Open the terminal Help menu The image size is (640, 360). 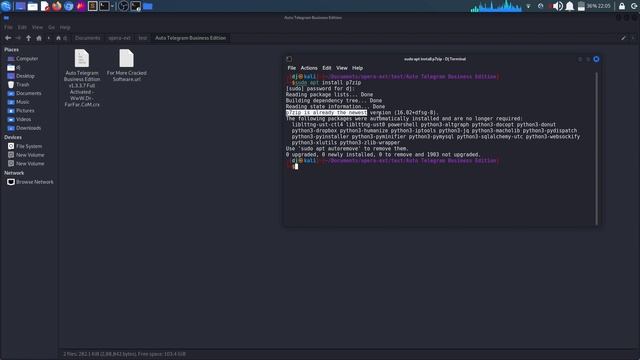[x=357, y=68]
